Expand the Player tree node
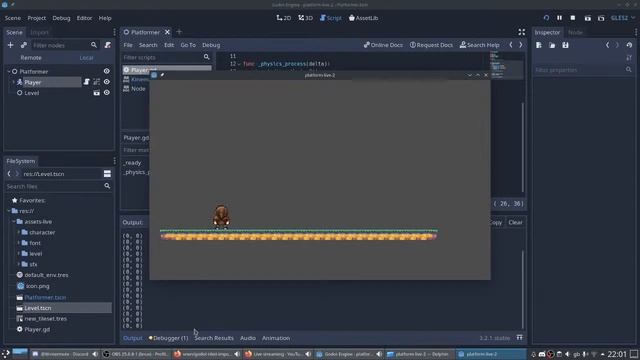Image resolution: width=640 pixels, height=360 pixels. [x=13, y=82]
